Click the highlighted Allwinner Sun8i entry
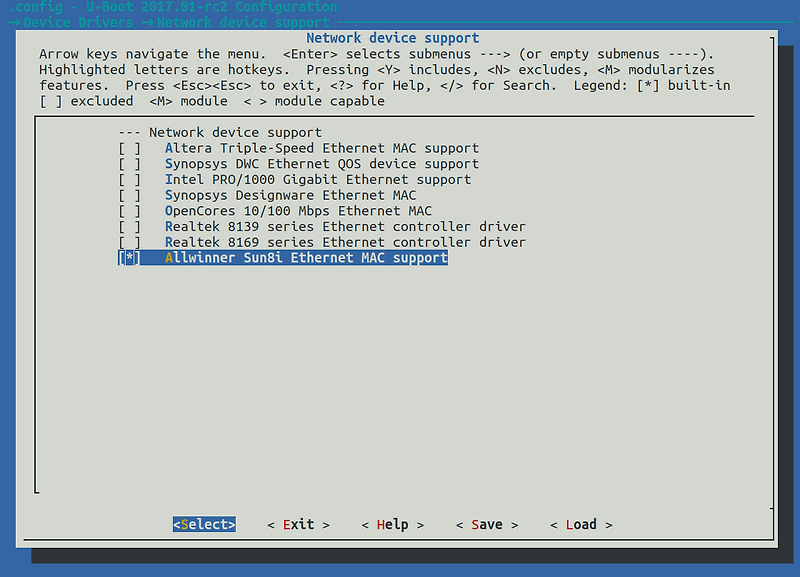Image resolution: width=800 pixels, height=577 pixels. (x=300, y=257)
